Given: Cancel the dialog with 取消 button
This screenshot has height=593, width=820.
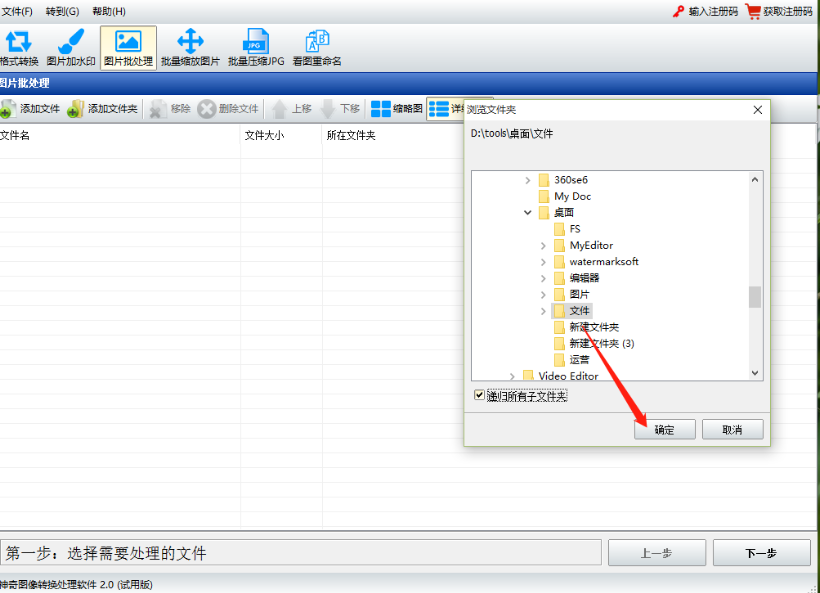Looking at the screenshot, I should (732, 430).
